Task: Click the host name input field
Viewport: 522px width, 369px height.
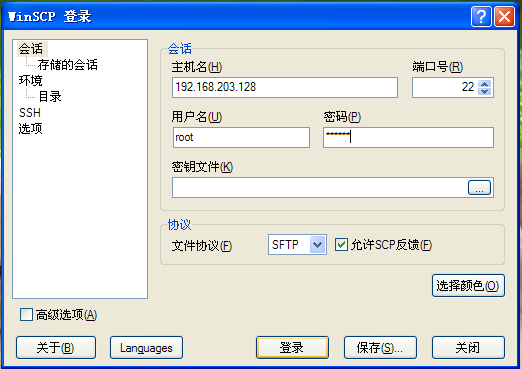Action: [285, 87]
